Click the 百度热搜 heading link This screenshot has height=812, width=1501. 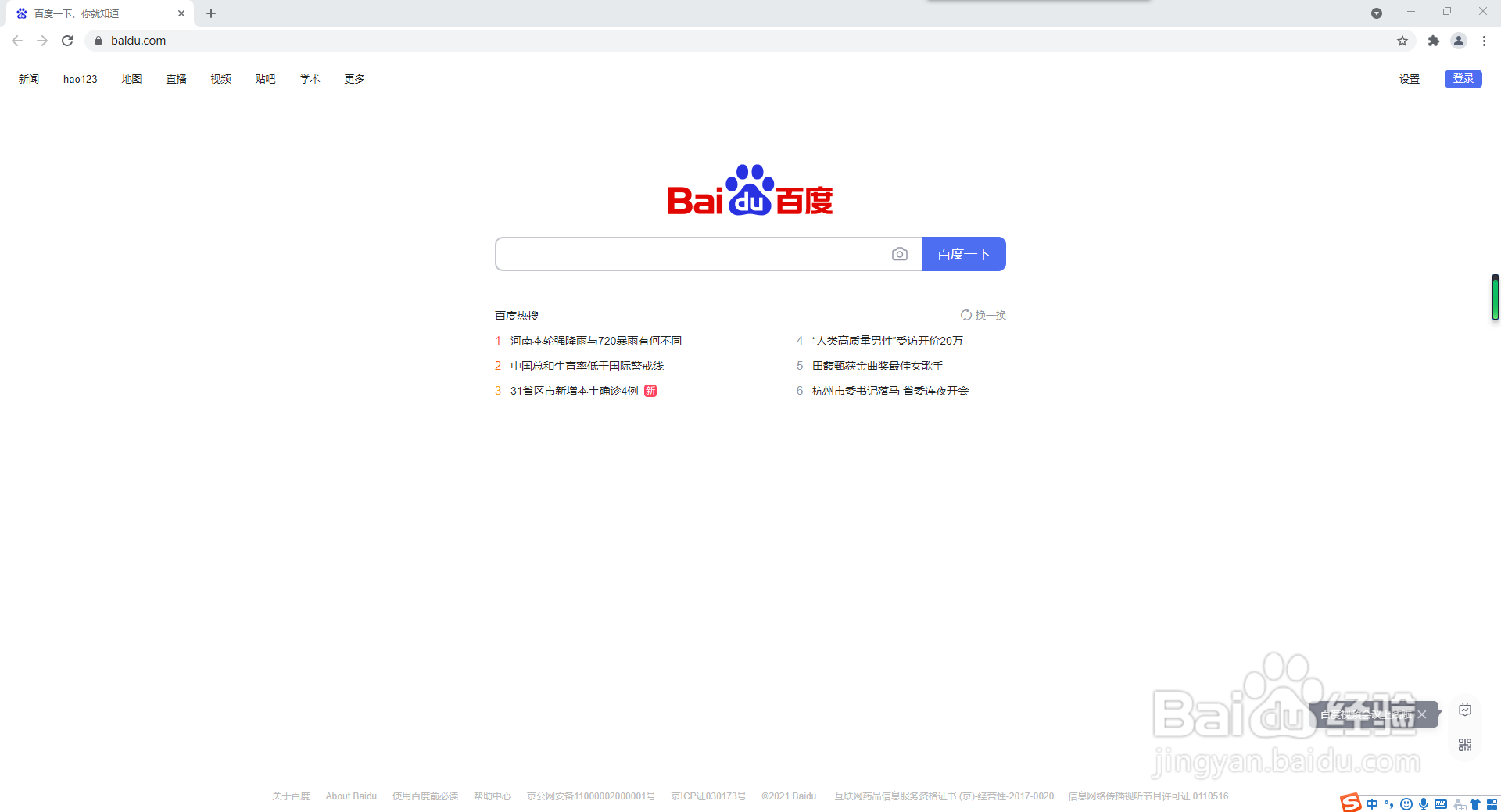517,316
